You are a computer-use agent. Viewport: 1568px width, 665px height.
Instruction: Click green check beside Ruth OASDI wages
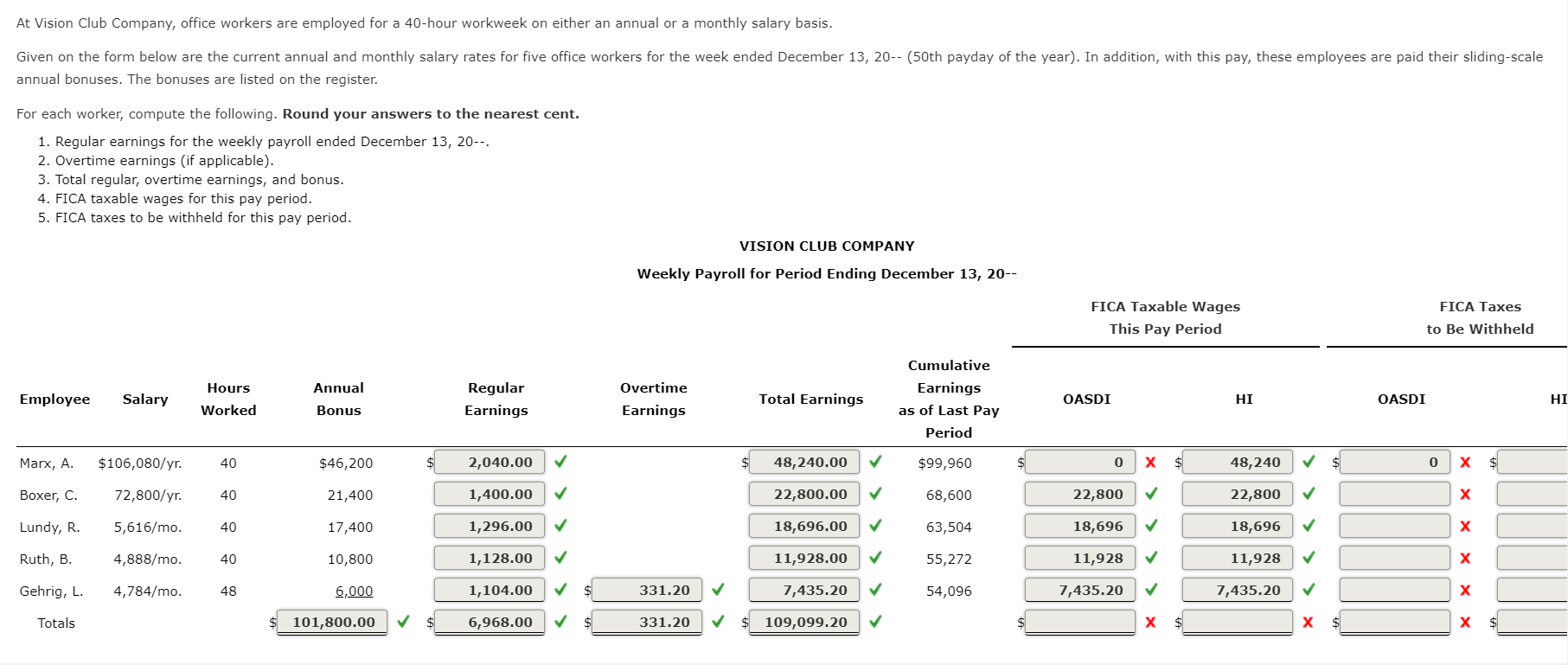click(1151, 557)
